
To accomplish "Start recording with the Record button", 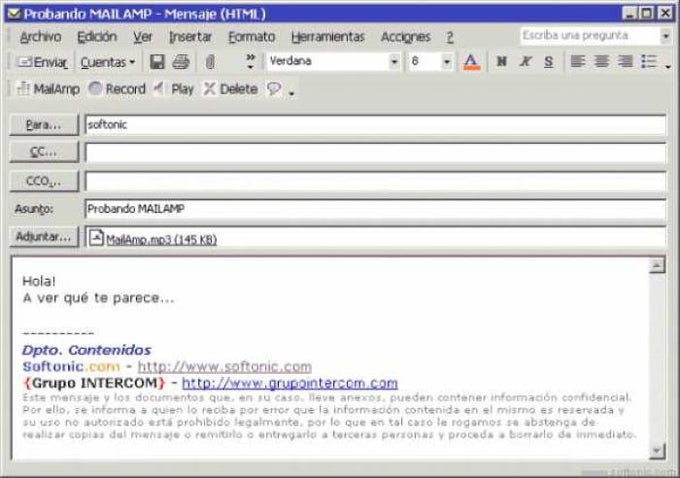I will tap(117, 89).
